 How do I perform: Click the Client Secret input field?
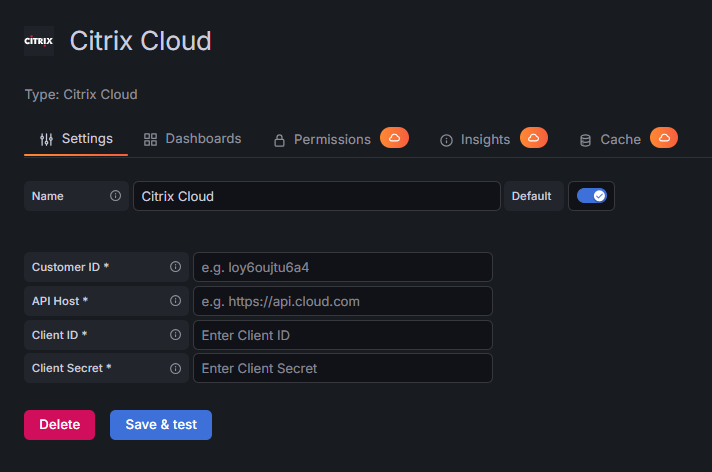(343, 368)
